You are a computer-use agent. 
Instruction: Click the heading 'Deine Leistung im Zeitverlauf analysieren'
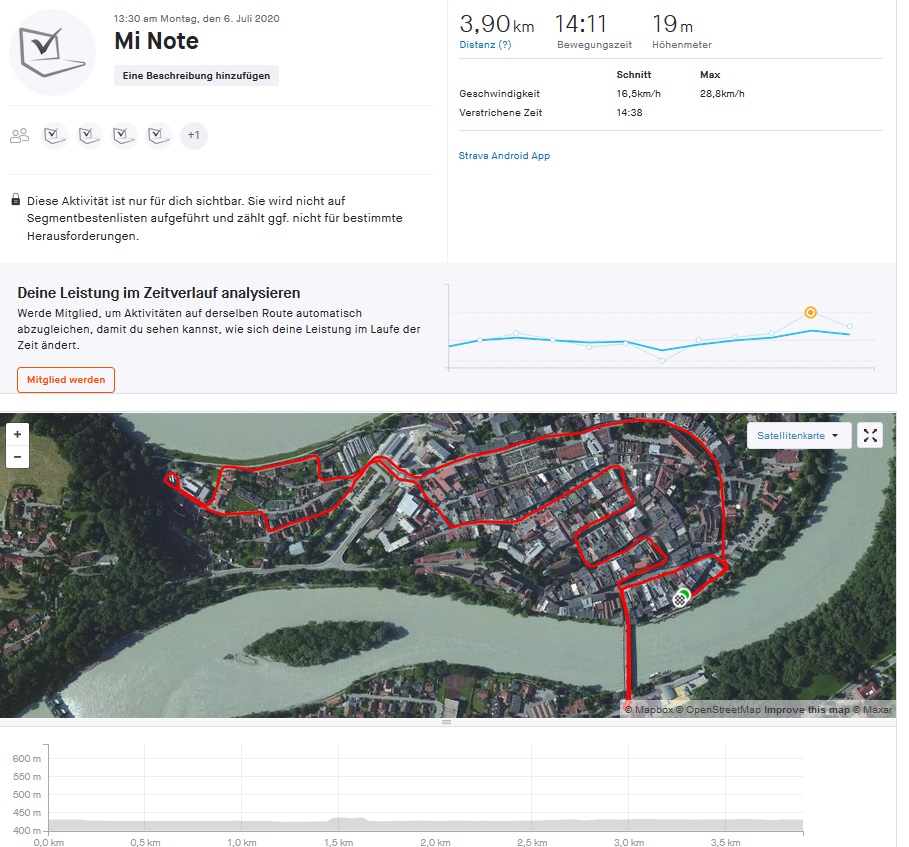click(159, 293)
